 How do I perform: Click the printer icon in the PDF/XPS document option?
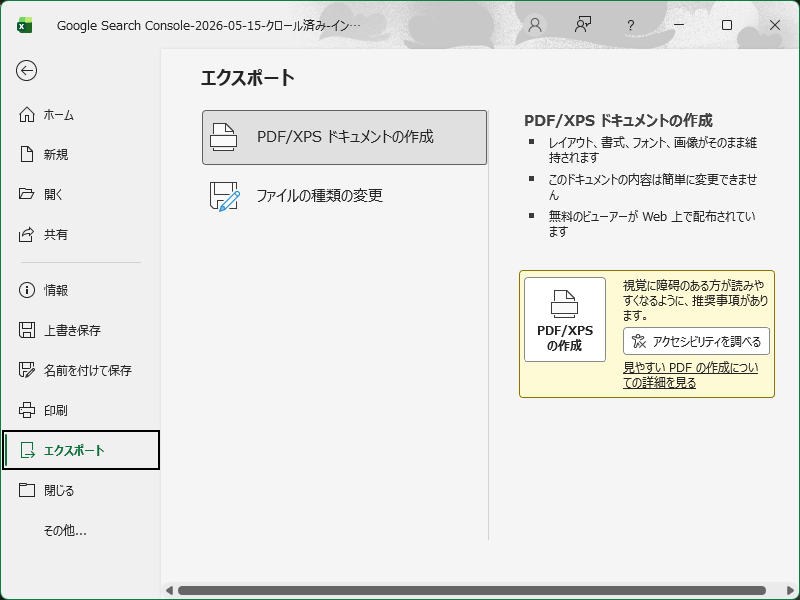click(223, 137)
